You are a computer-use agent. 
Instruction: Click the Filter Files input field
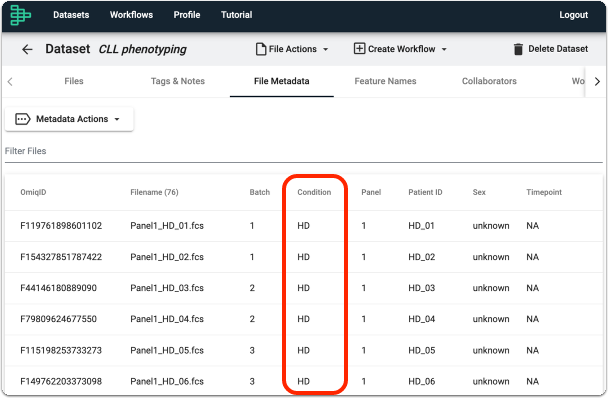[x=304, y=151]
